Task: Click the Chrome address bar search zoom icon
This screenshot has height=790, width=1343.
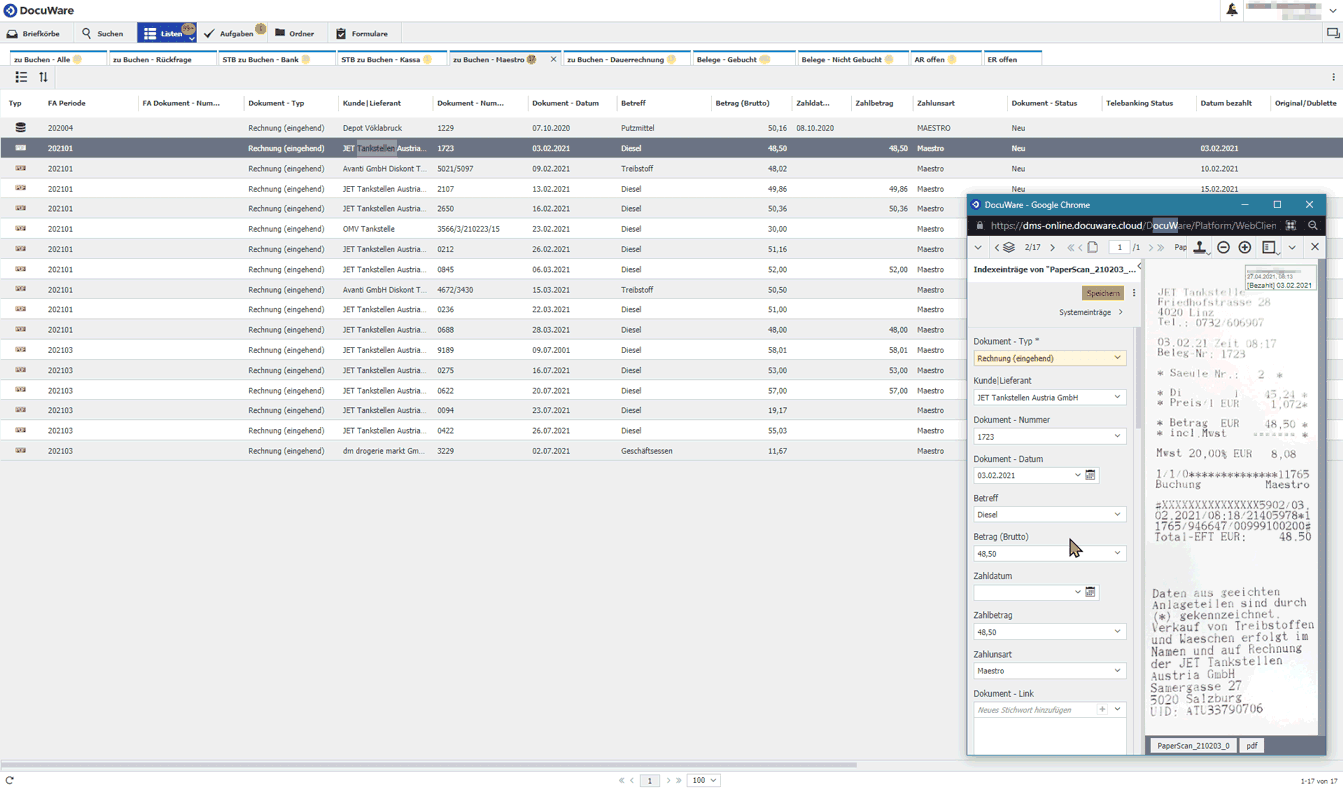Action: pyautogui.click(x=1313, y=226)
